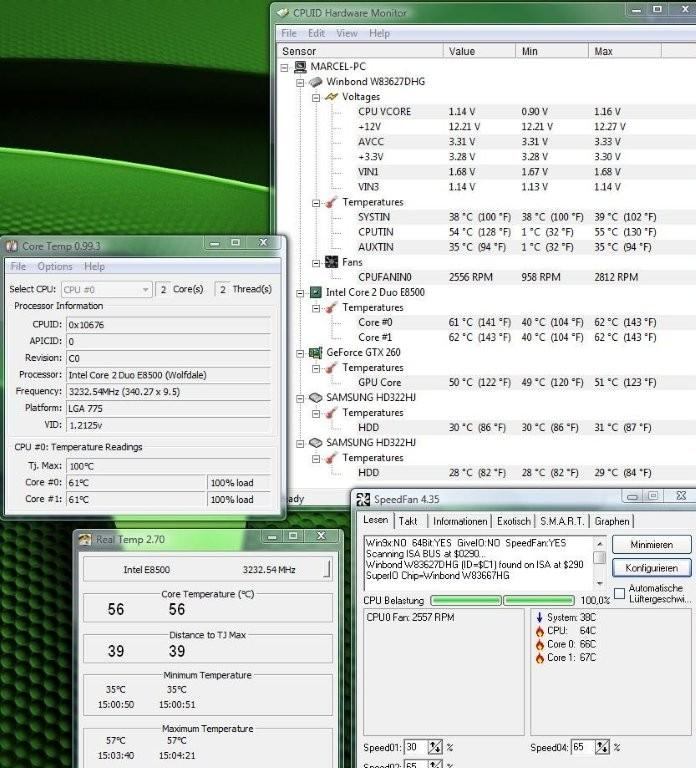The height and width of the screenshot is (768, 696).
Task: Open the Edit menu in Hardware Monitor
Action: (316, 33)
